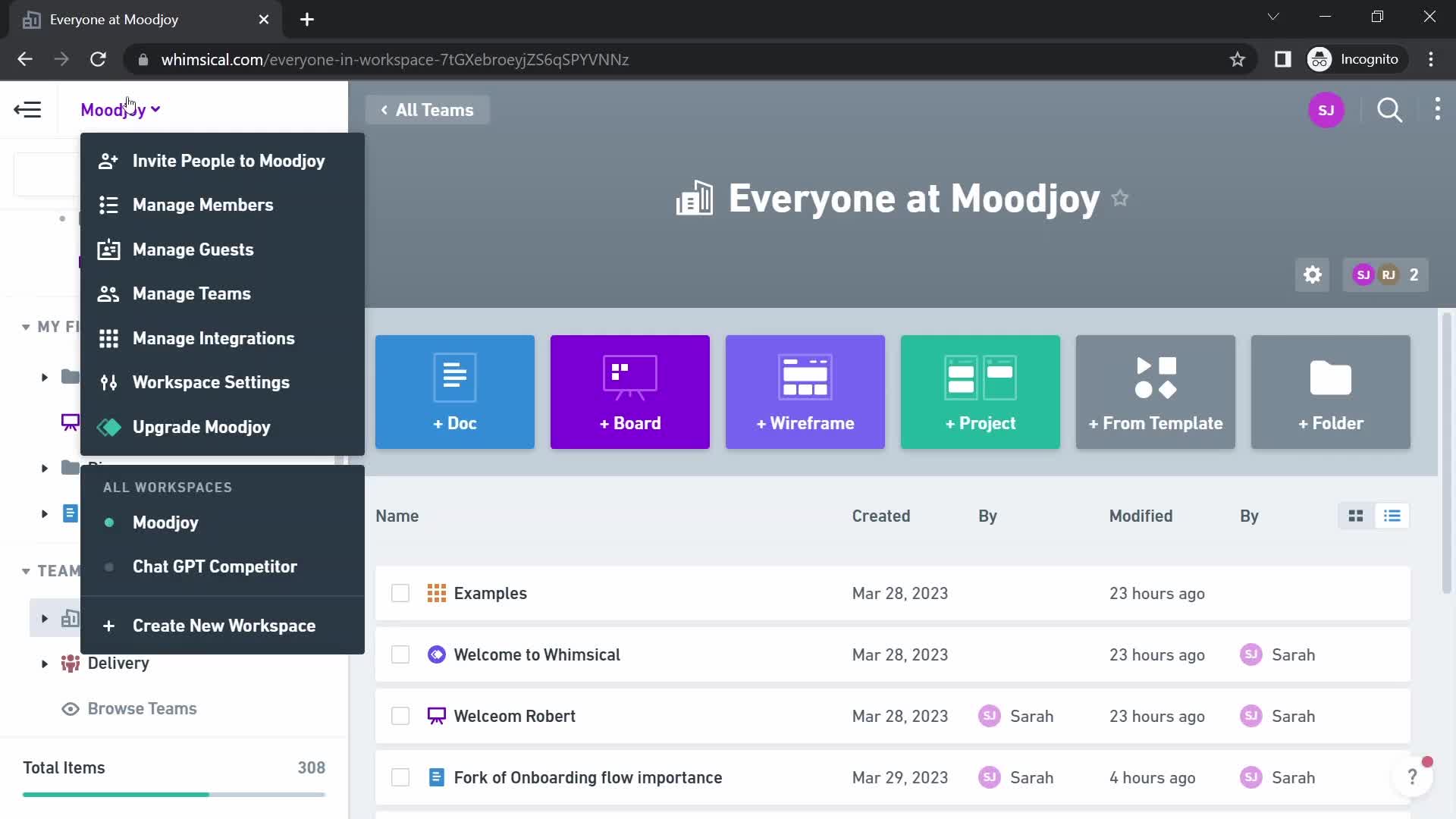Switch to grid view layout toggle

coord(1356,516)
